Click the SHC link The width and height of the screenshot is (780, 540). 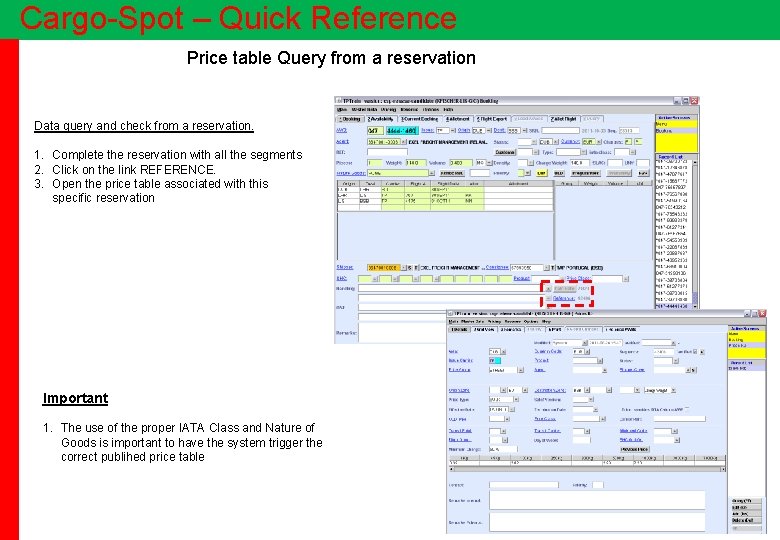click(x=342, y=278)
